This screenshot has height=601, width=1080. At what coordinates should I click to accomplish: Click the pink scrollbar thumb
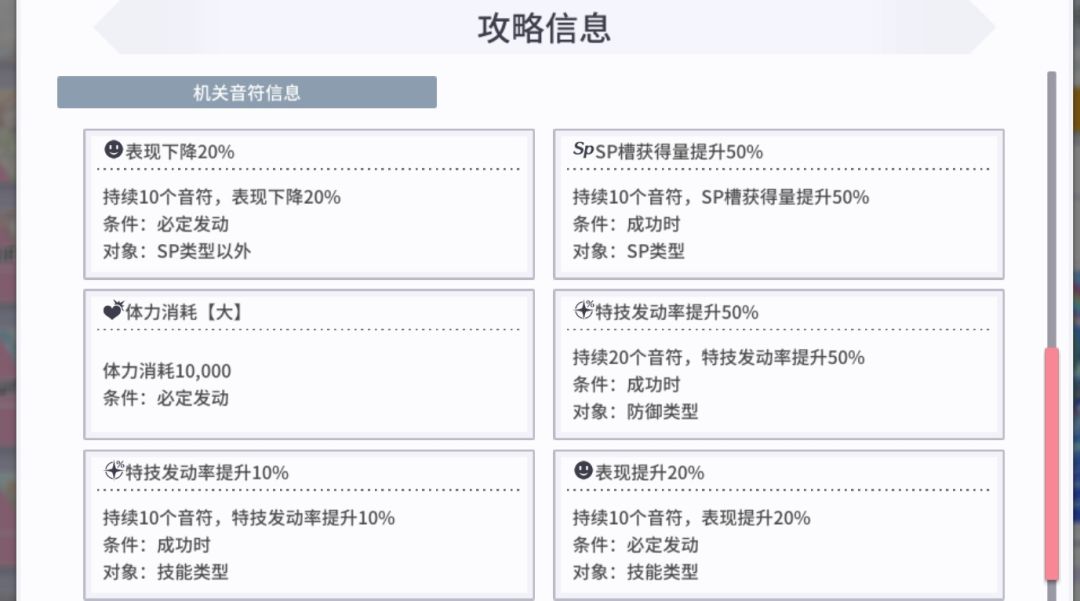click(1051, 463)
